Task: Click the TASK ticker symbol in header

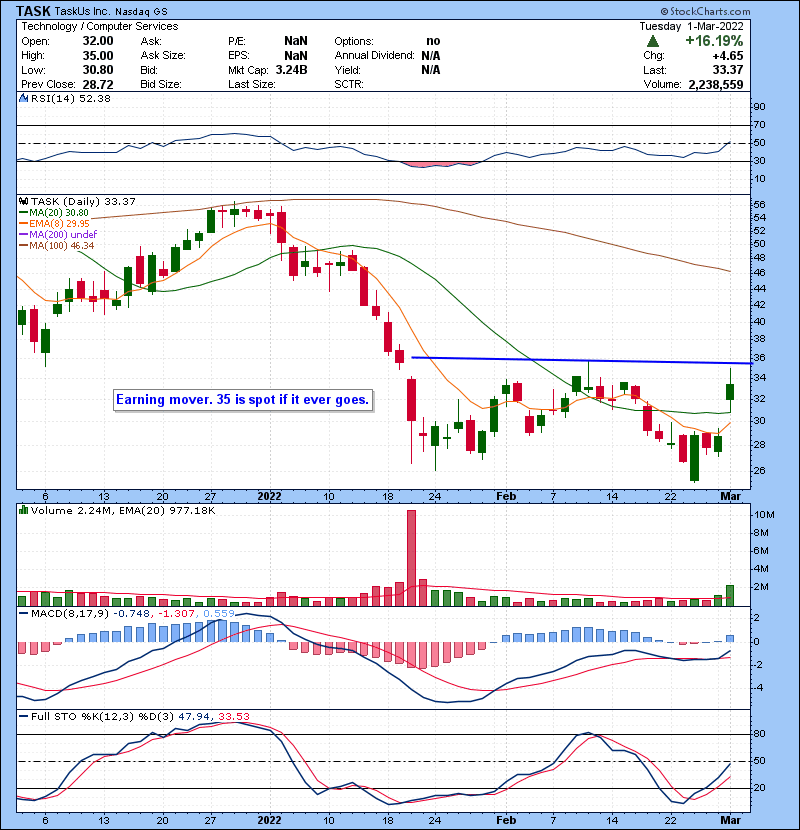Action: coord(33,11)
